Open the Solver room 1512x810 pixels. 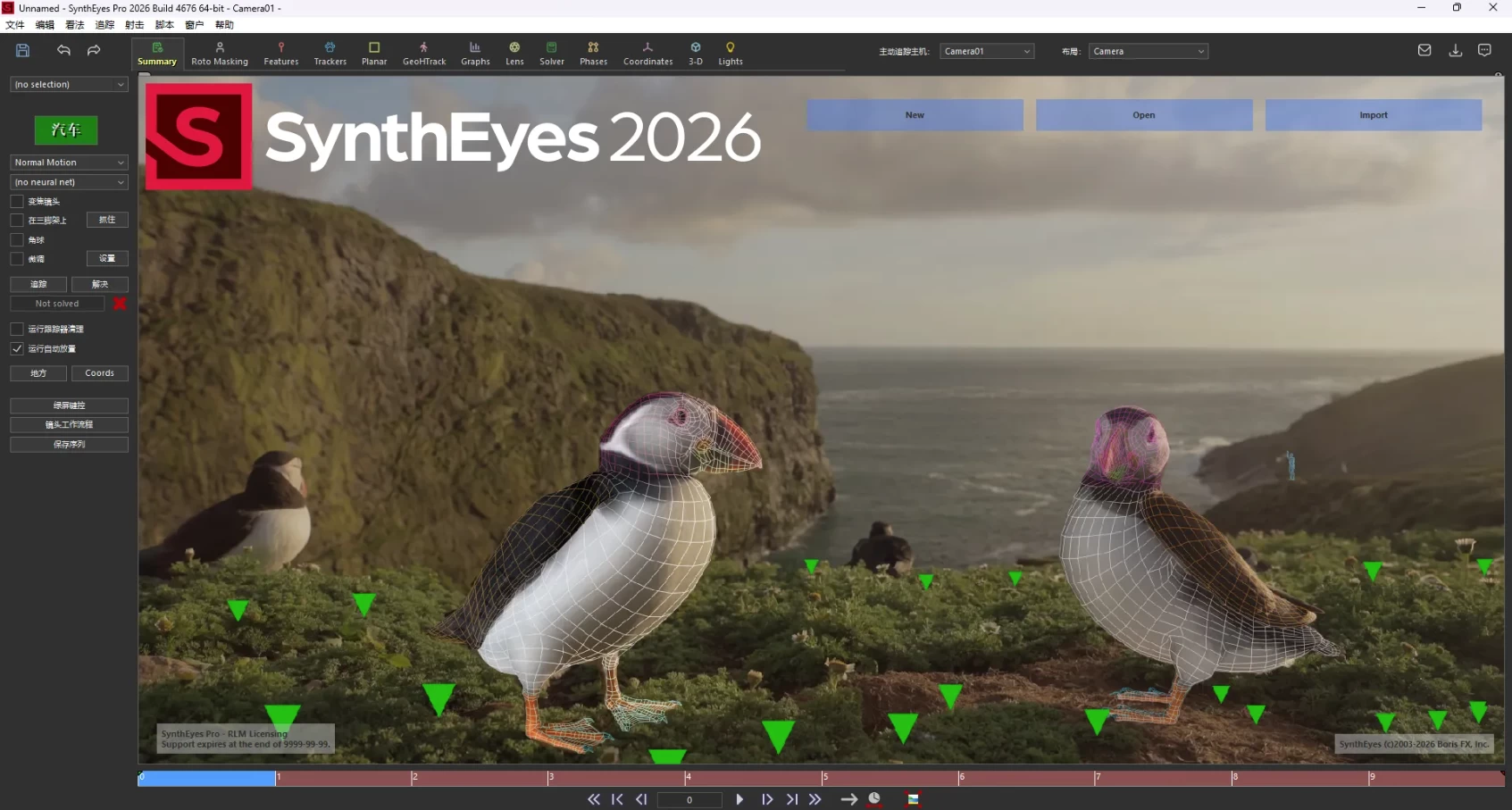coord(552,54)
